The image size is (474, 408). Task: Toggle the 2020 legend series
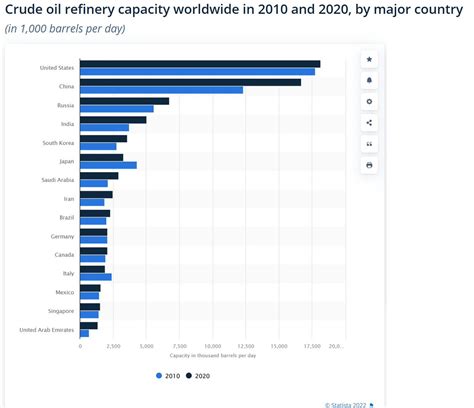(x=198, y=376)
